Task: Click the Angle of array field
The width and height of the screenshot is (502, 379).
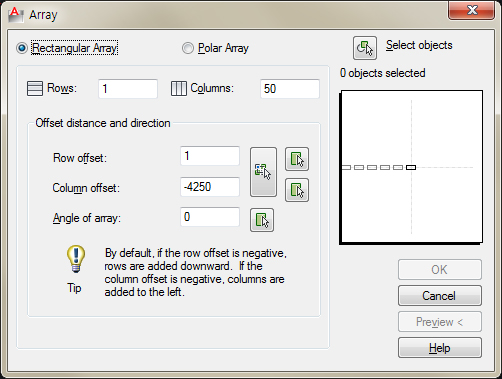Action: click(210, 217)
